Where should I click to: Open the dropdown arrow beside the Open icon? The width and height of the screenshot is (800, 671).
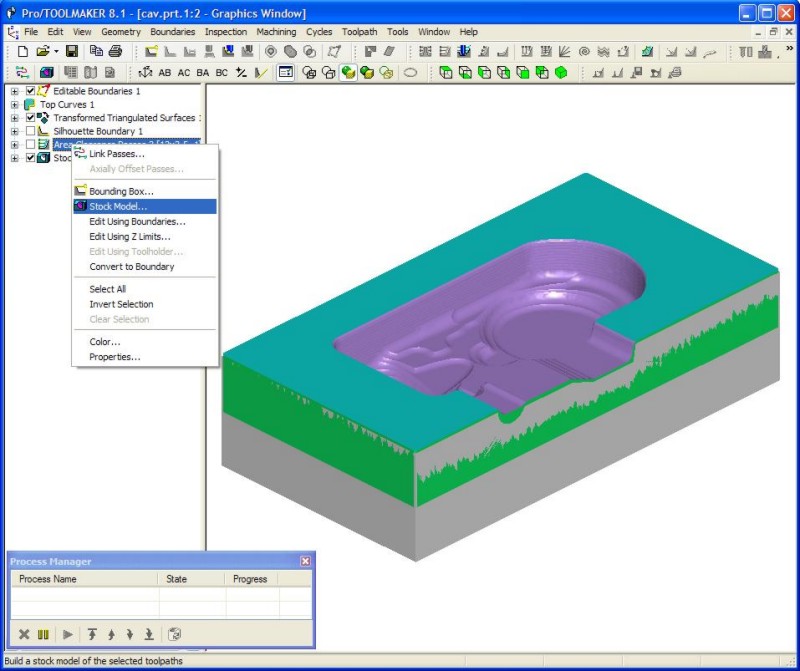tap(56, 52)
